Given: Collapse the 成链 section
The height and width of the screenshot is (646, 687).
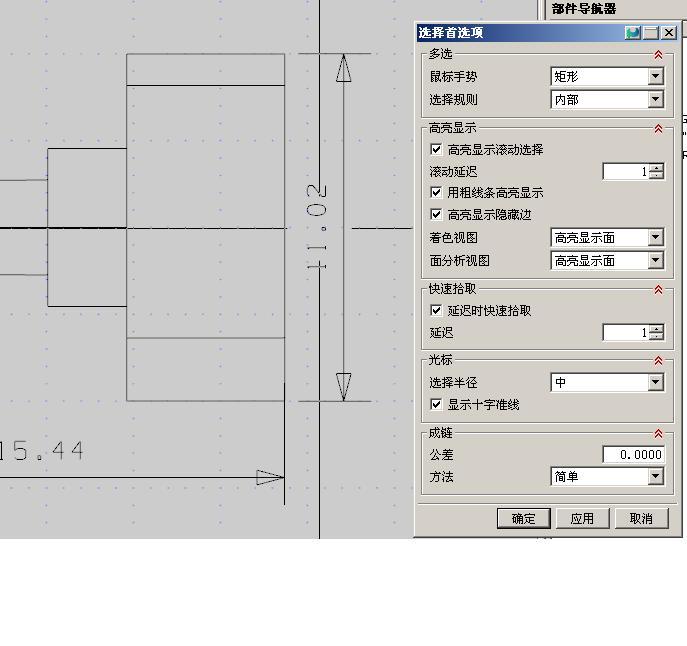Looking at the screenshot, I should 658,434.
